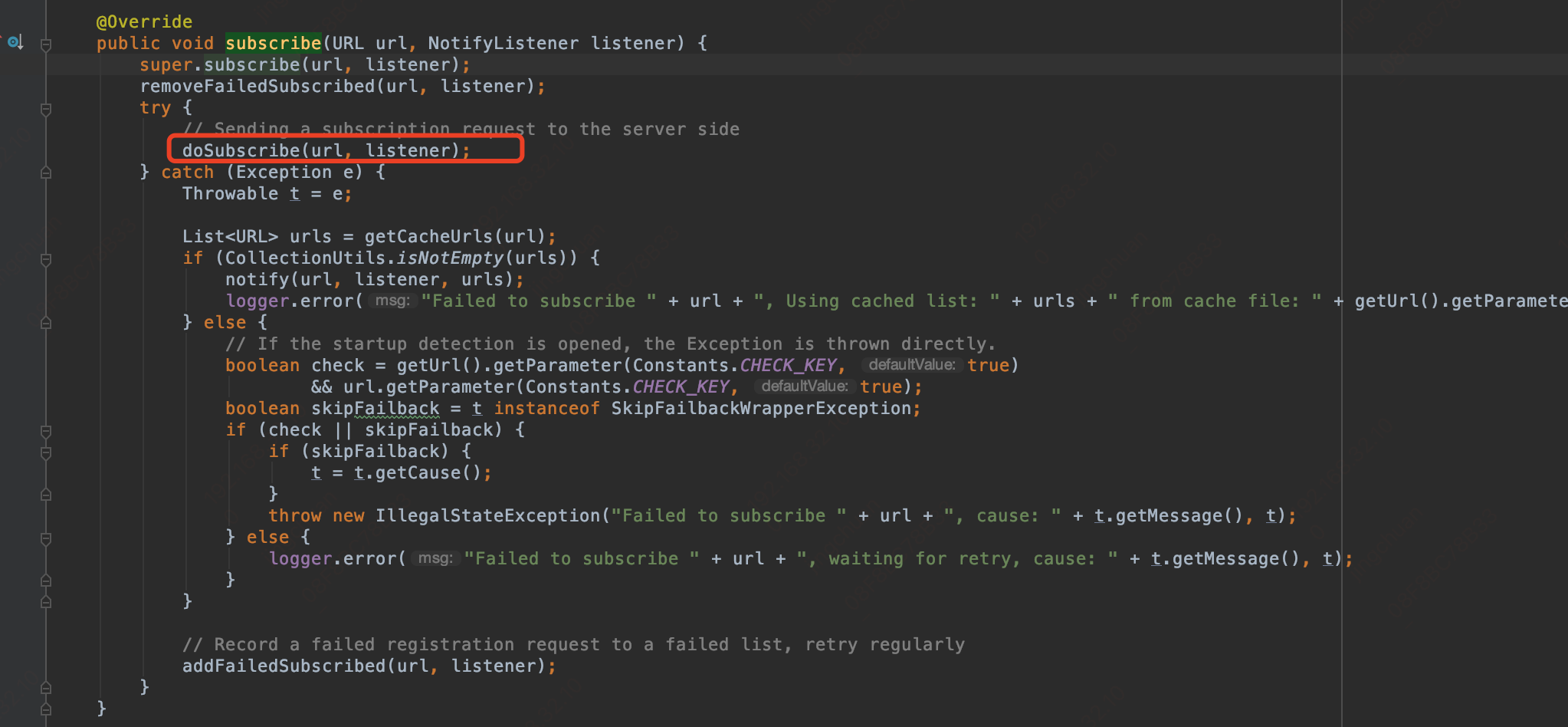The image size is (1568, 727).
Task: Click the throw keyword
Action: (x=294, y=515)
